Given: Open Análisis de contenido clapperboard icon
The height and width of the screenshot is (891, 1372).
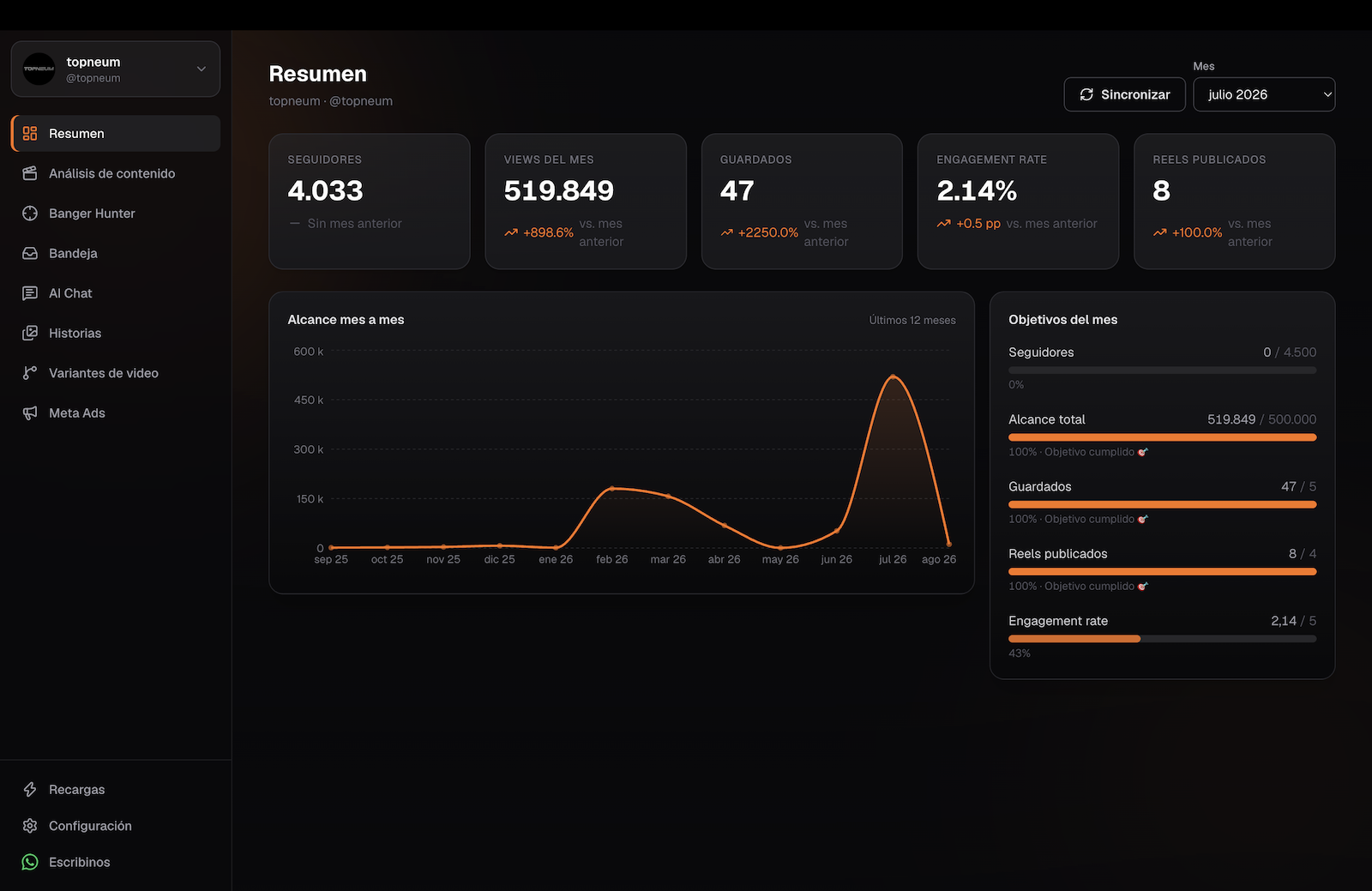Looking at the screenshot, I should click(x=30, y=173).
